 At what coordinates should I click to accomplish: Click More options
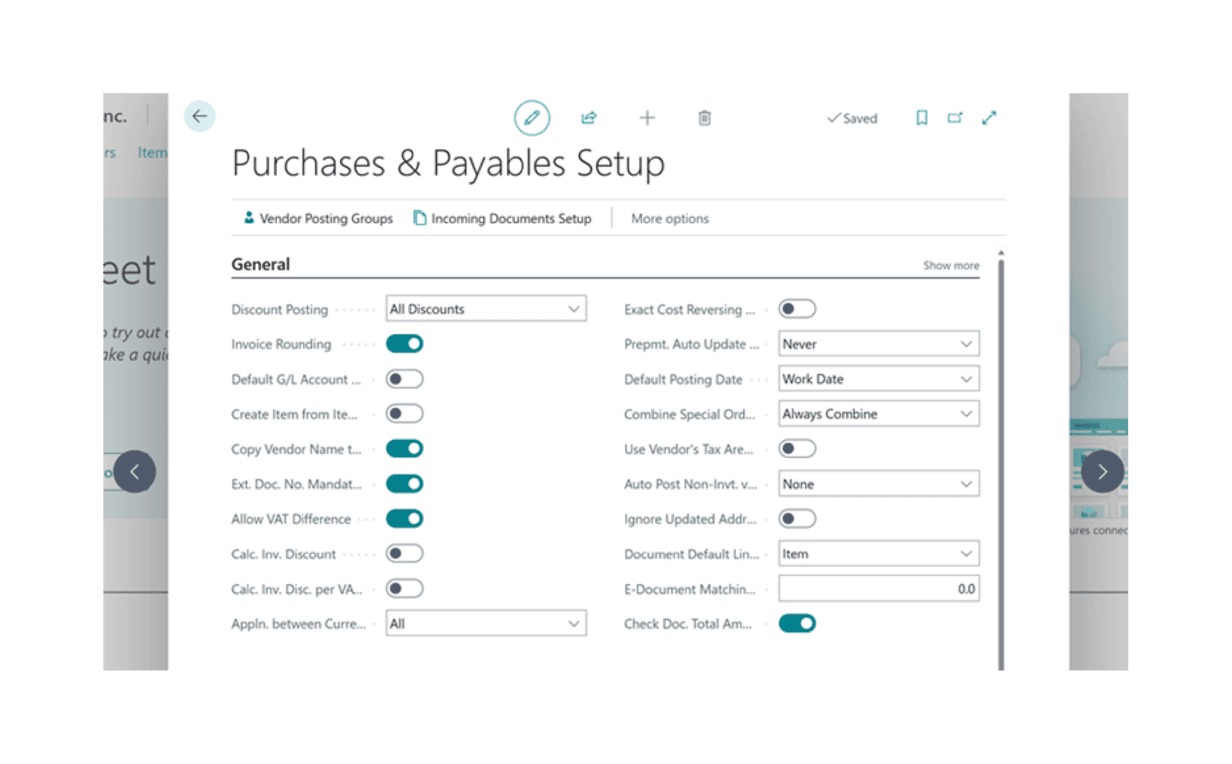pos(670,218)
